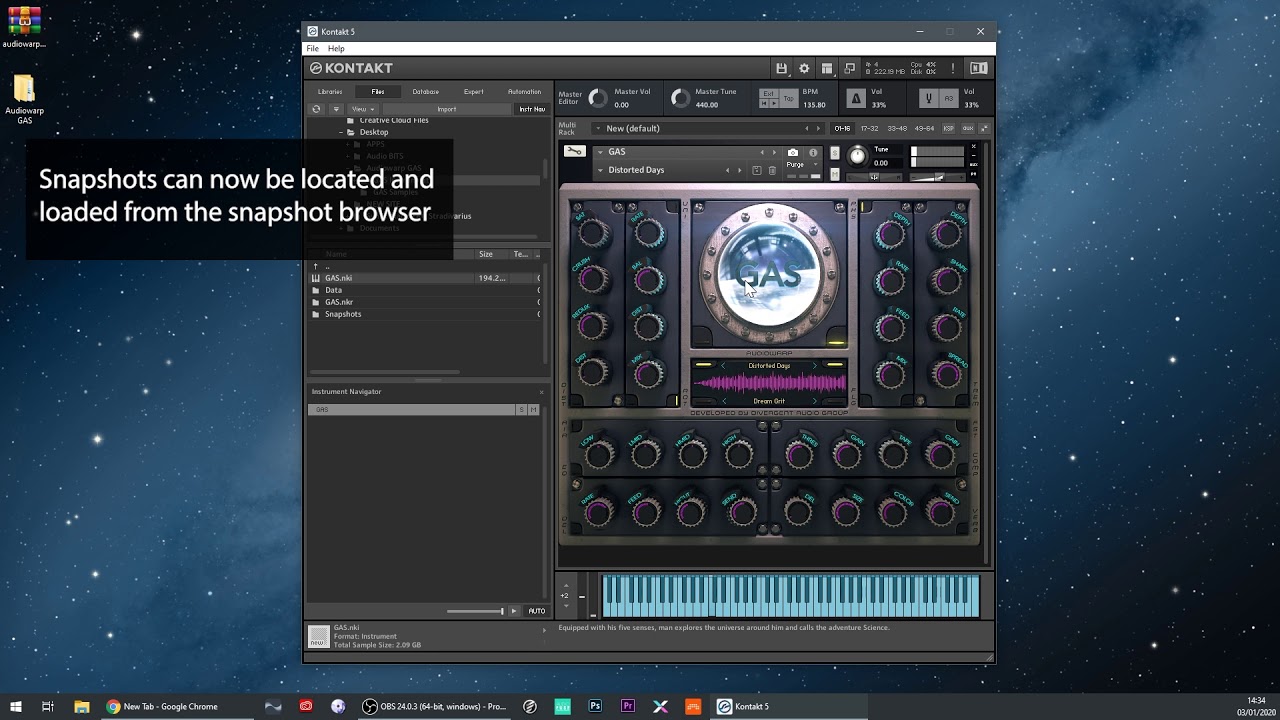The image size is (1280, 720).
Task: Click the instrument Tune knob
Action: (x=858, y=156)
